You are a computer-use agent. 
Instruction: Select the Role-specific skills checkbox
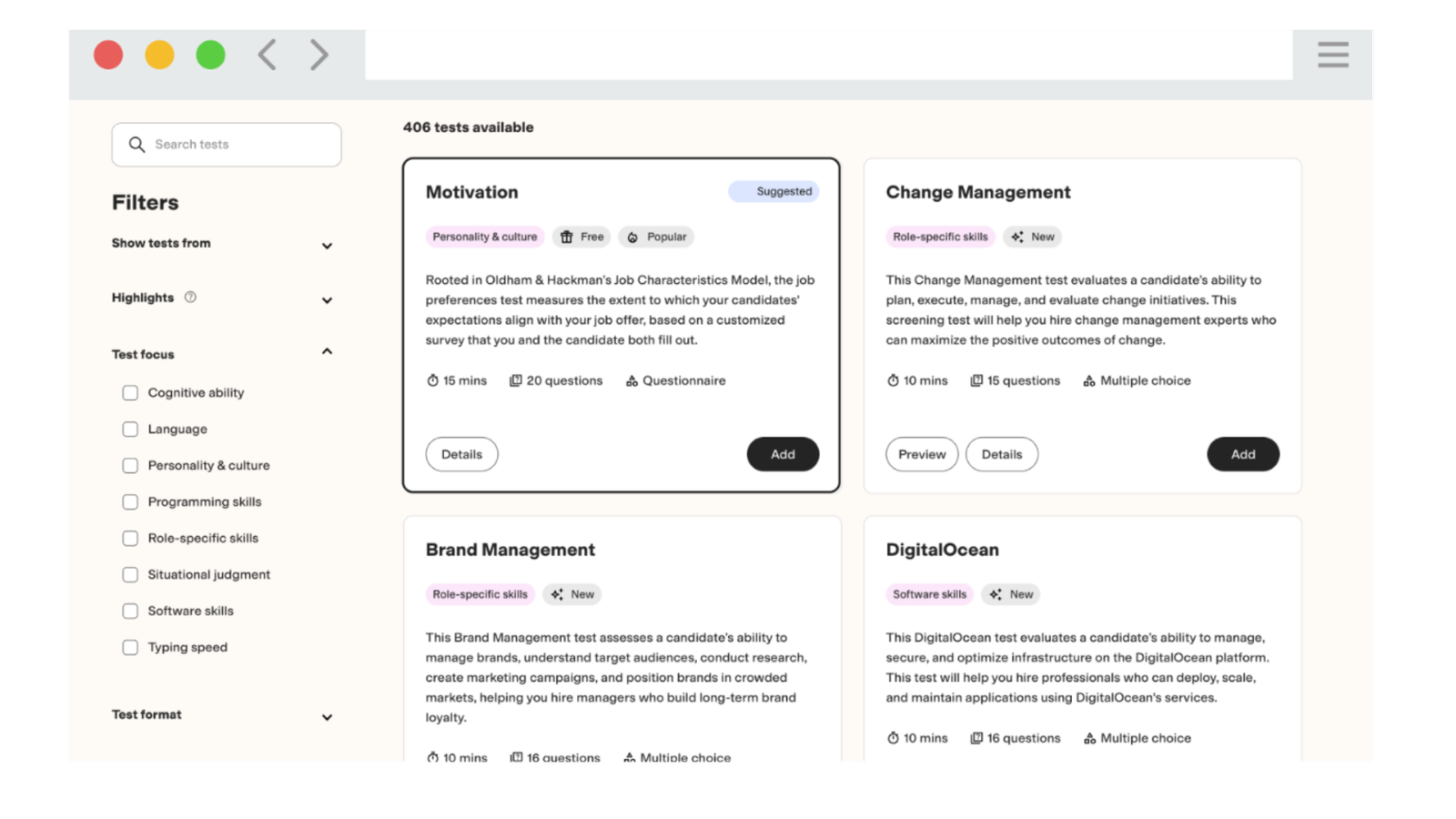(130, 539)
